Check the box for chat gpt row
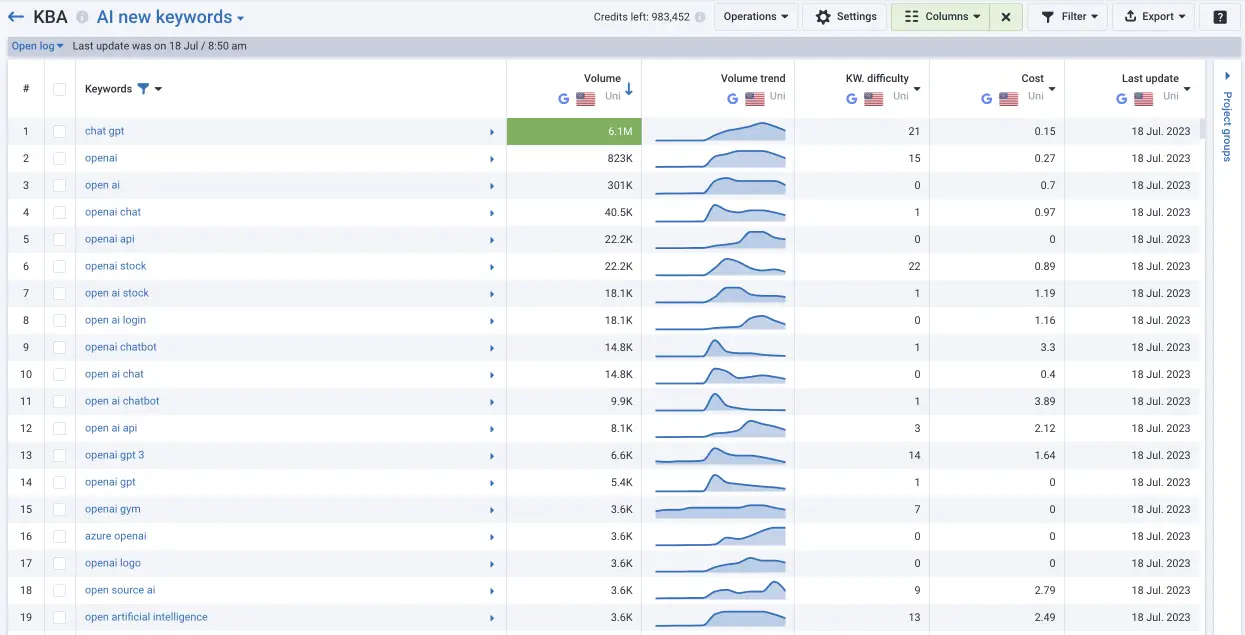 click(60, 132)
